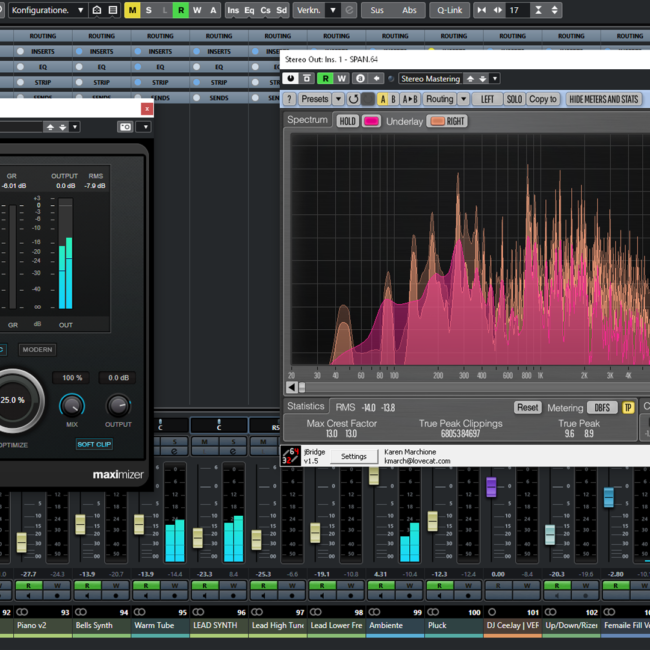This screenshot has height=650, width=650.
Task: Click the zoom narrower channels arrows icon
Action: (482, 10)
